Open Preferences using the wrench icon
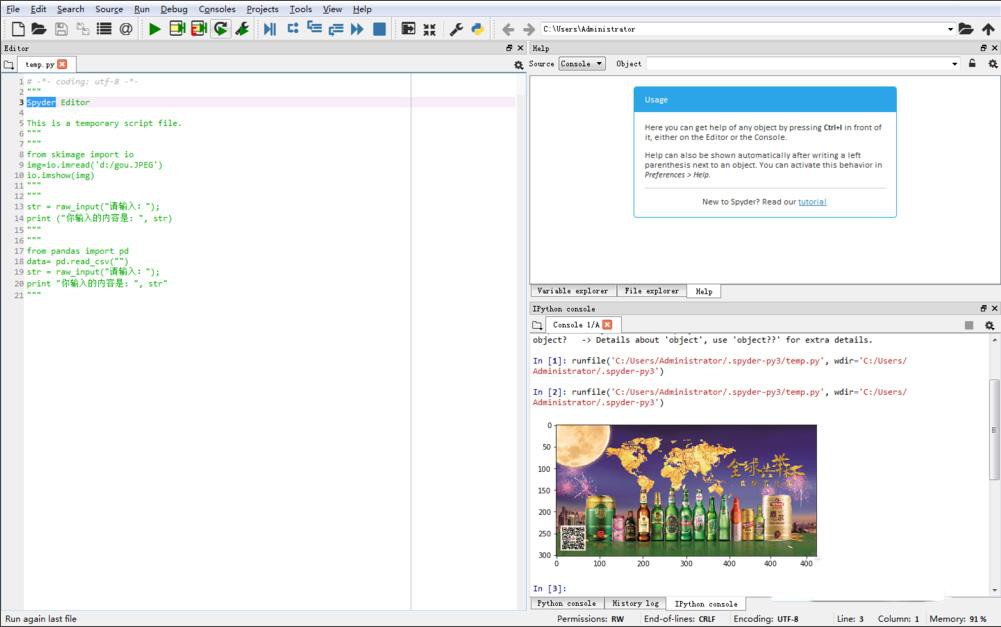Viewport: 1001px width, 627px height. click(456, 29)
